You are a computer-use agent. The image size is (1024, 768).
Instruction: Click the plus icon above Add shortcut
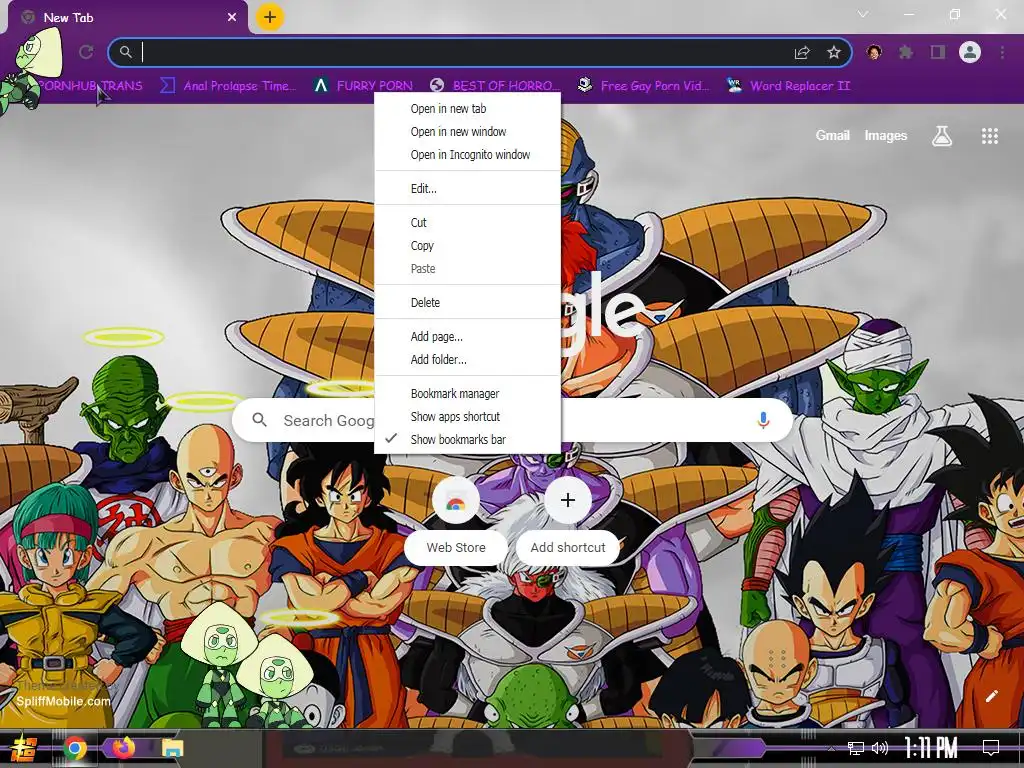pyautogui.click(x=568, y=501)
